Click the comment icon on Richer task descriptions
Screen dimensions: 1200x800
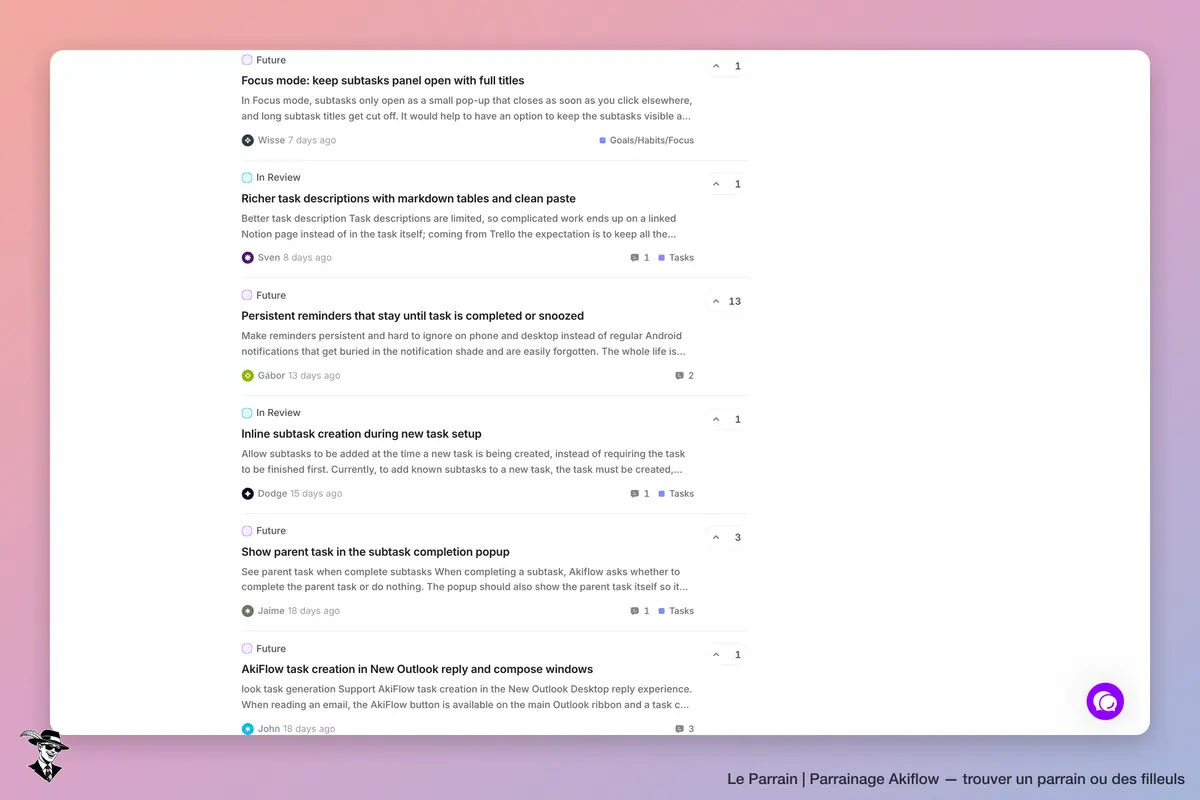[x=635, y=258]
